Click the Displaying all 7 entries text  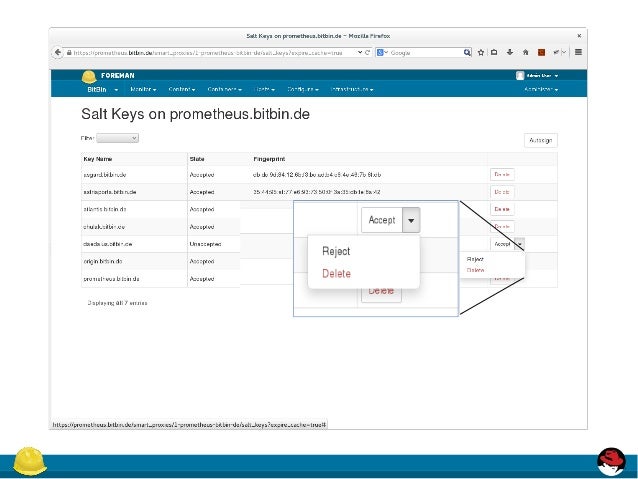coord(117,303)
